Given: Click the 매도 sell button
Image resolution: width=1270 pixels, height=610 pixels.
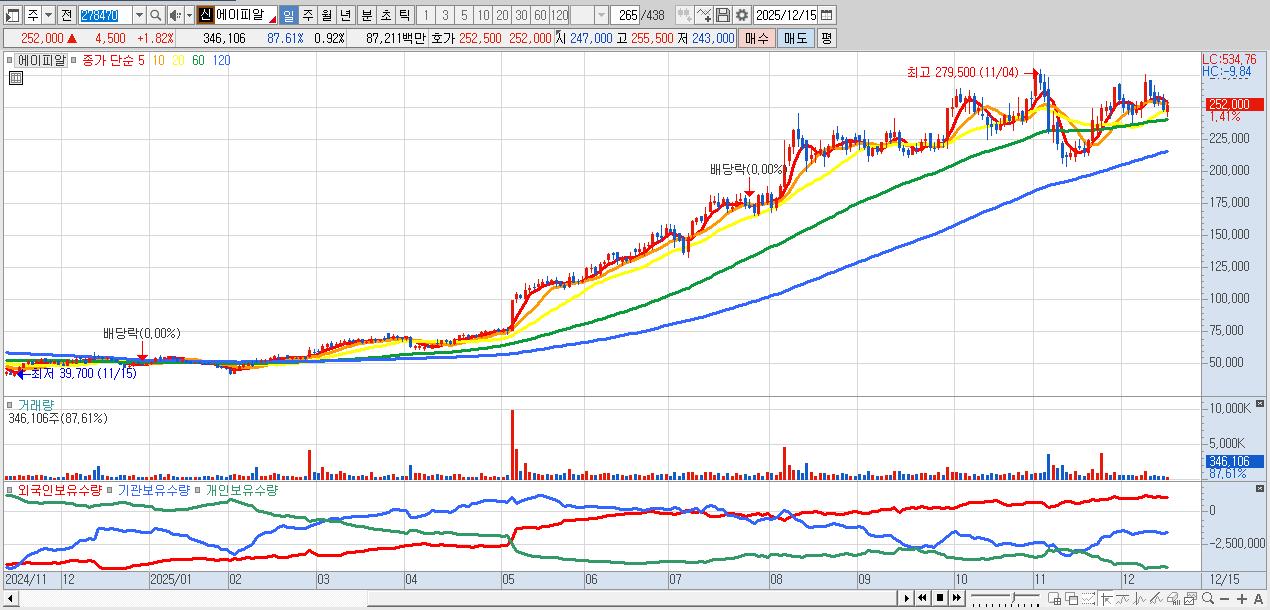Looking at the screenshot, I should 796,38.
